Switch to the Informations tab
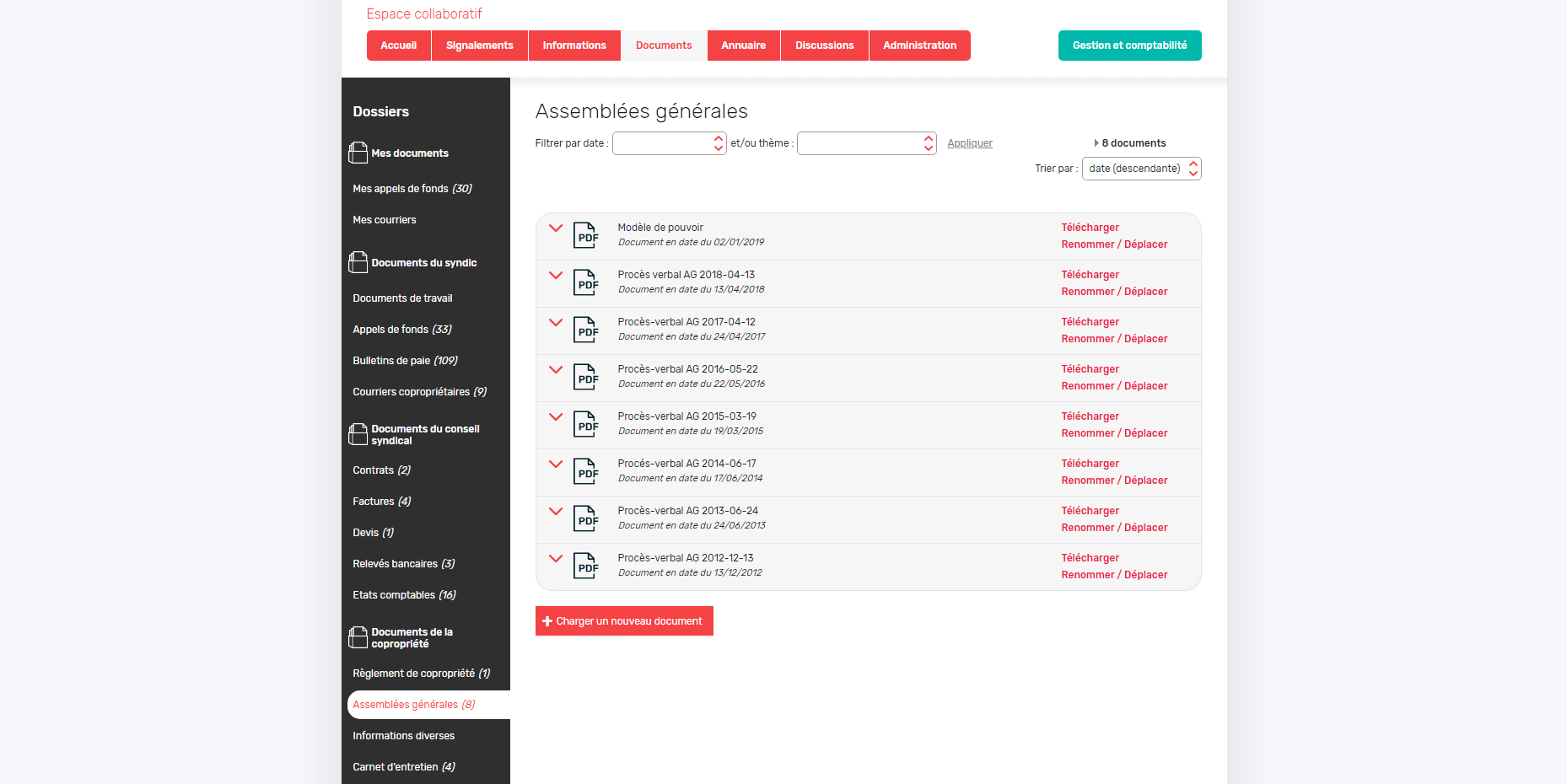The height and width of the screenshot is (784, 1567). 574,46
